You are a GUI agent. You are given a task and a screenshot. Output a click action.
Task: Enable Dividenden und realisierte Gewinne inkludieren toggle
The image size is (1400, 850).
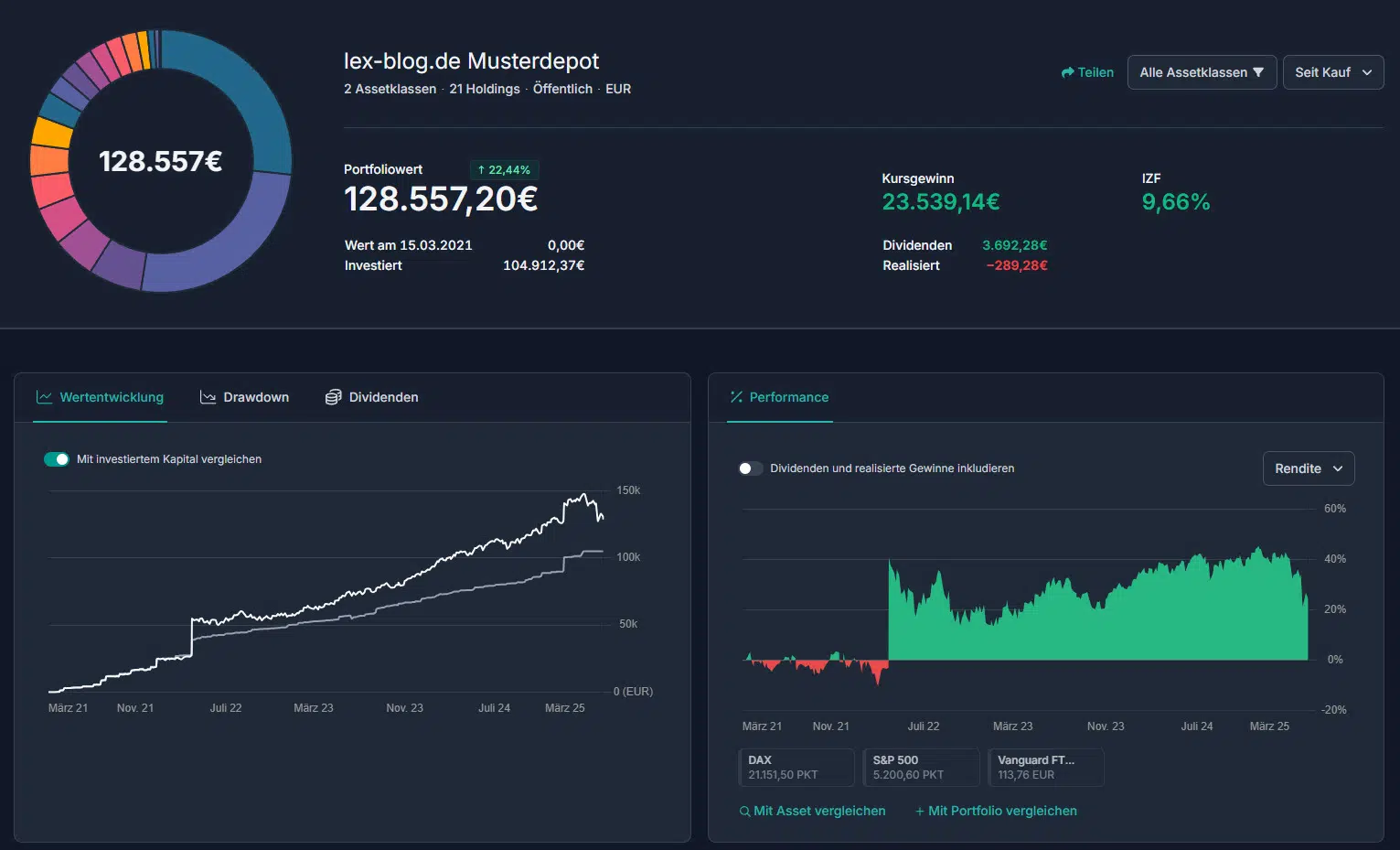tap(751, 468)
